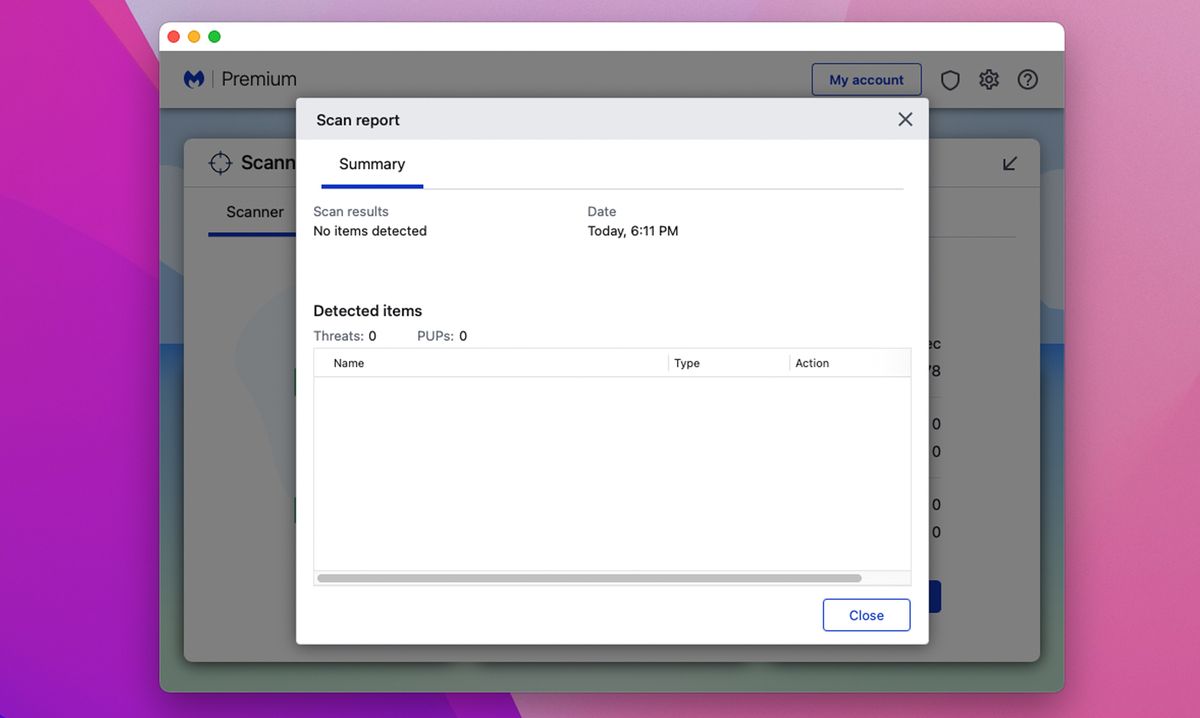Click the horizontal scrollbar in detected items

point(589,578)
